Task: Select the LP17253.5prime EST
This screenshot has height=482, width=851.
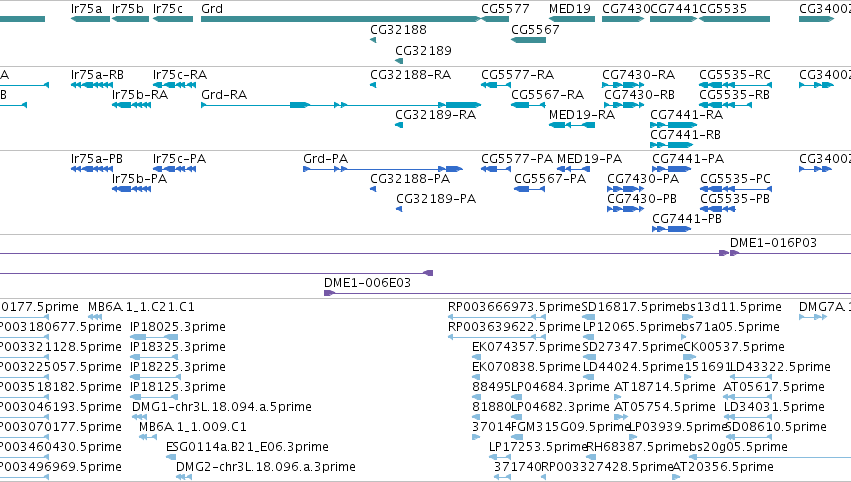Action: tap(500, 456)
